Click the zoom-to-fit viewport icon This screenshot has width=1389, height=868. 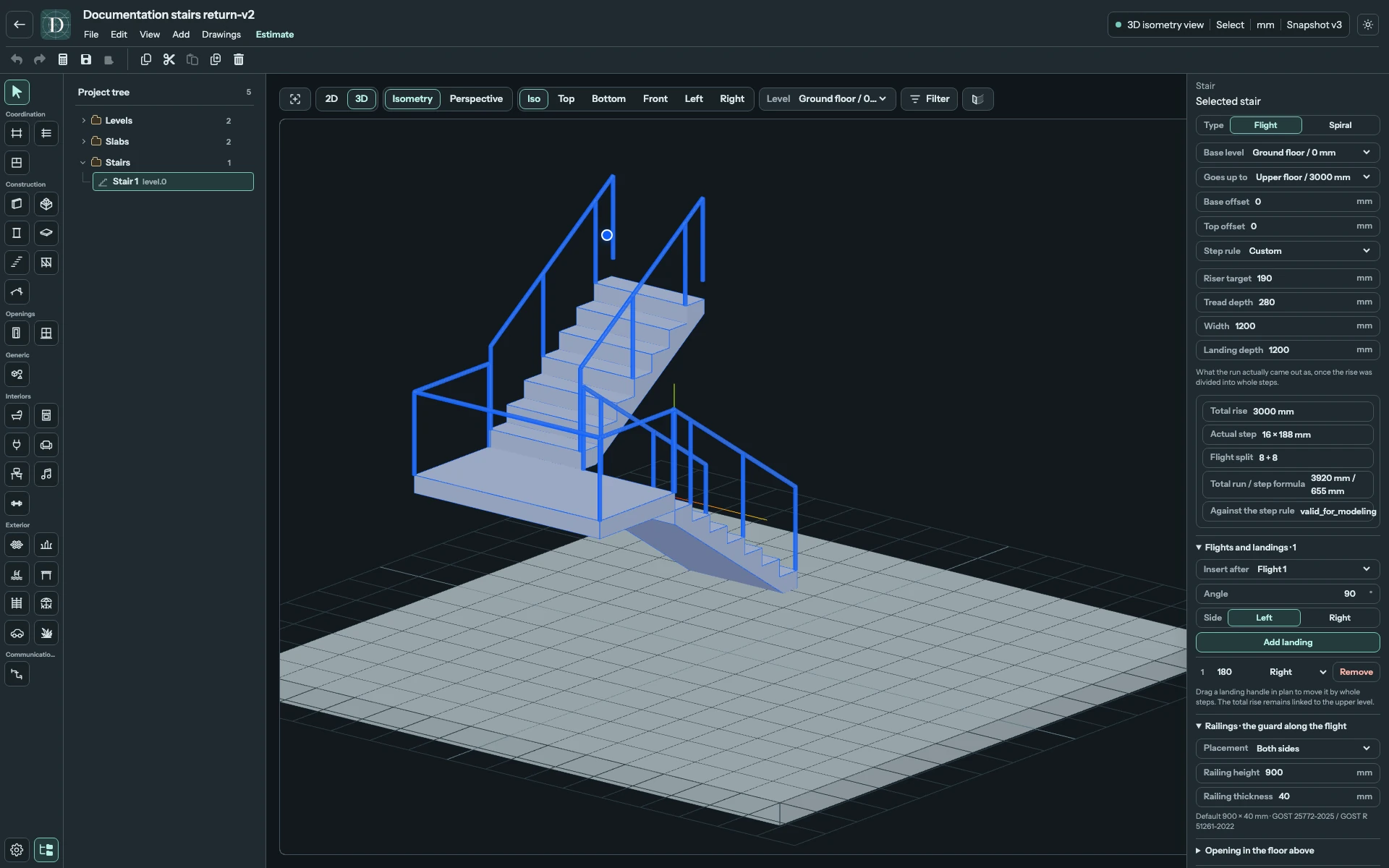coord(295,99)
